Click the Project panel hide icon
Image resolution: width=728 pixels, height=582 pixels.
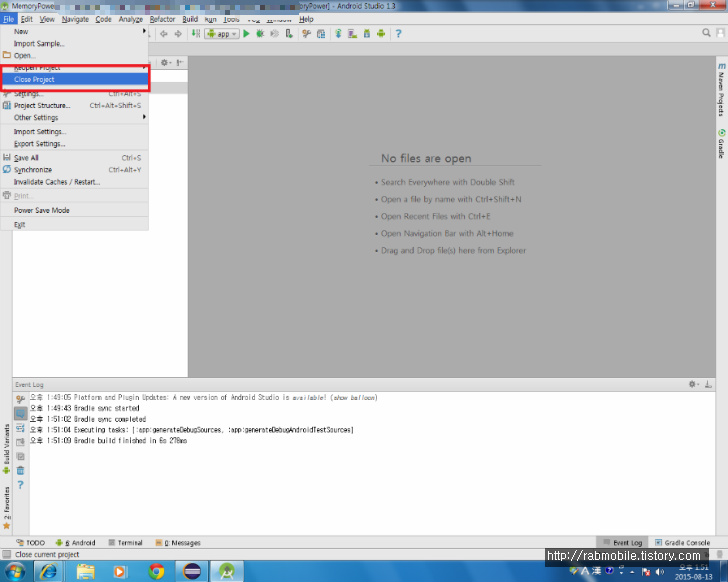180,62
